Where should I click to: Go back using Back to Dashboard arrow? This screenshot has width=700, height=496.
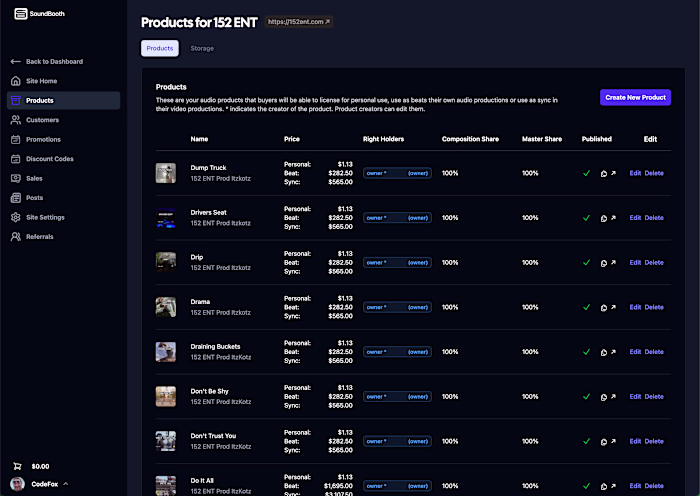coord(16,62)
